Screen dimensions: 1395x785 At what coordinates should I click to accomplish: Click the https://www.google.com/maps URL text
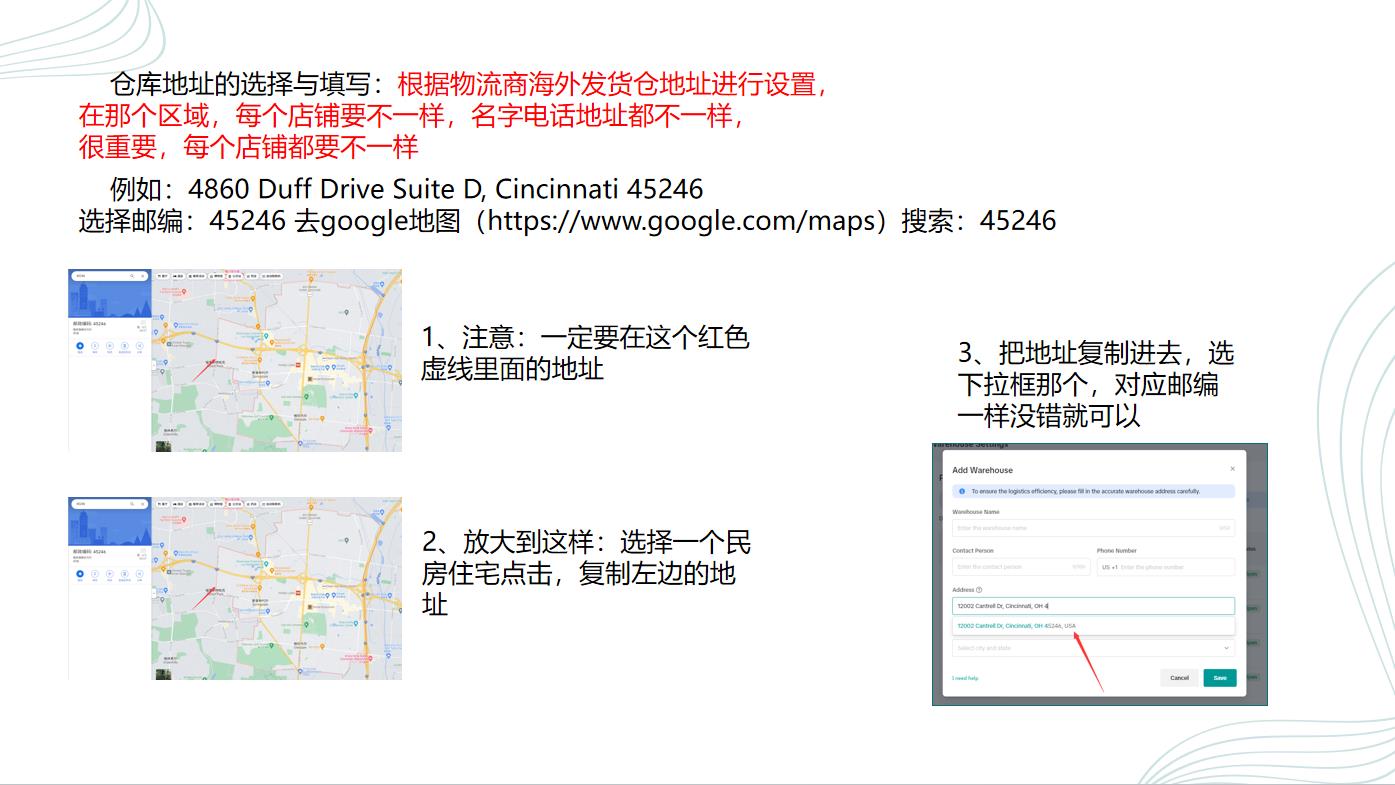[682, 220]
